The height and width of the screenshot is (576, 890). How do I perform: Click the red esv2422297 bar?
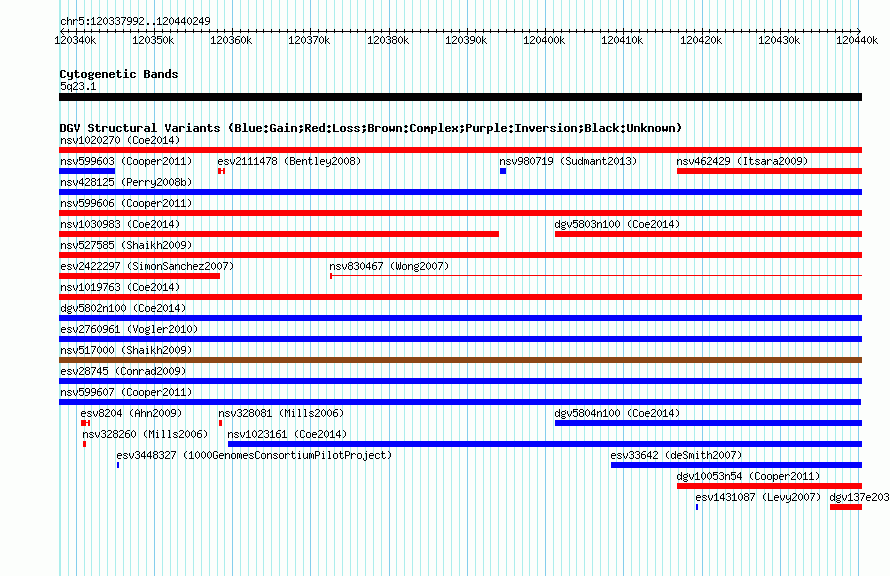139,276
